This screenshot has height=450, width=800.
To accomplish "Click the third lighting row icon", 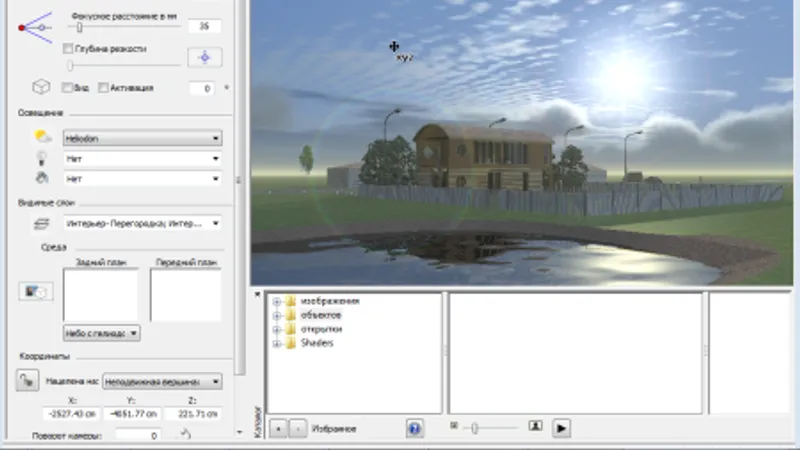I will (x=42, y=178).
